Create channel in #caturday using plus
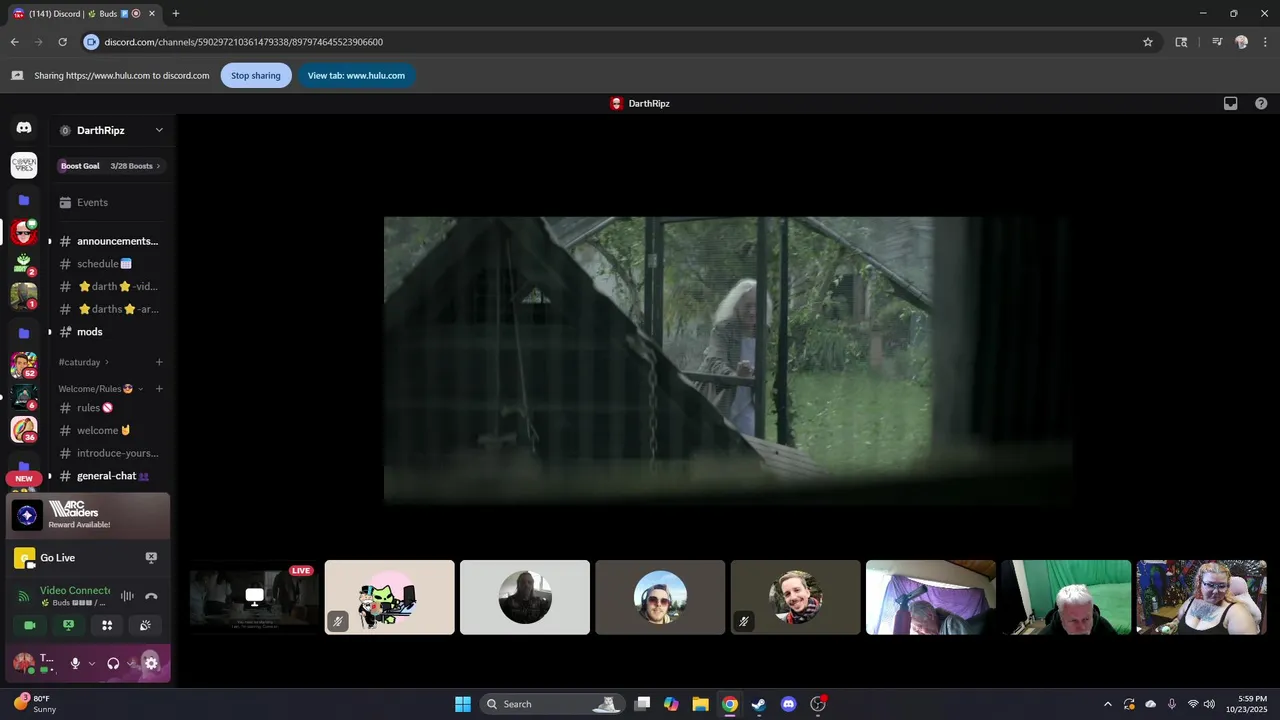The image size is (1280, 720). [x=159, y=362]
